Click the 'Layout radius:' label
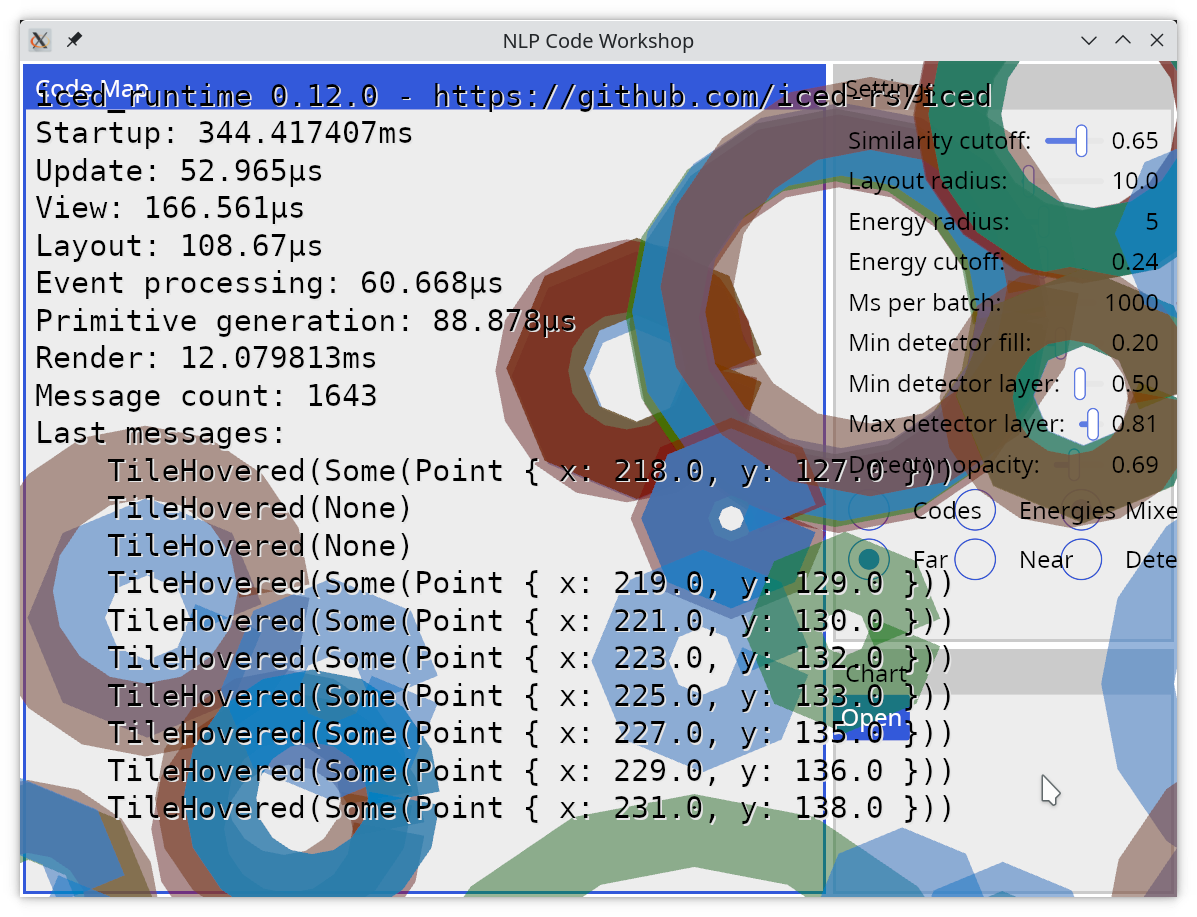This screenshot has width=1197, height=917. [928, 181]
